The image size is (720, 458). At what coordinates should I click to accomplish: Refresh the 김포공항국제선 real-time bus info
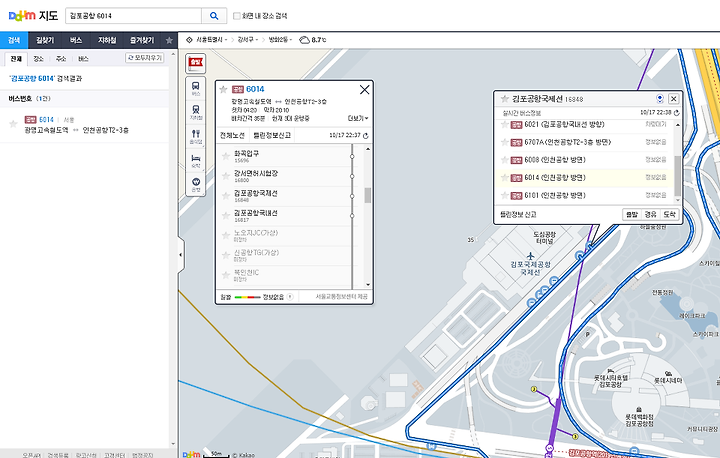tap(676, 113)
